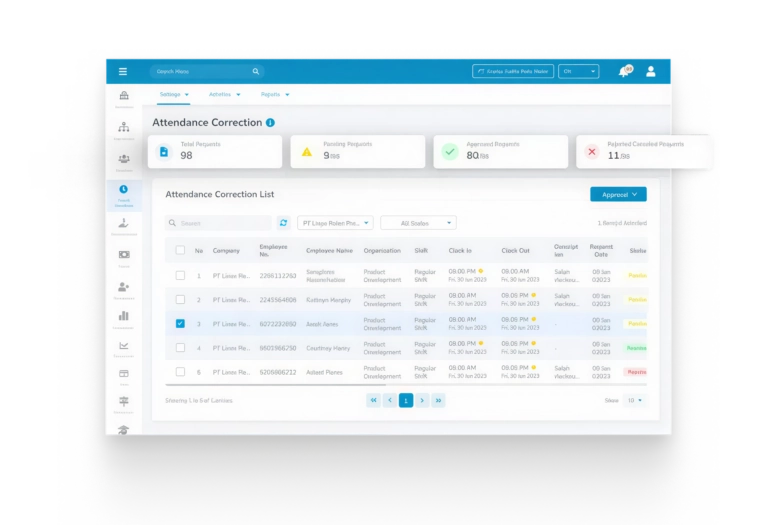Open the company filter dropdown

tap(336, 223)
